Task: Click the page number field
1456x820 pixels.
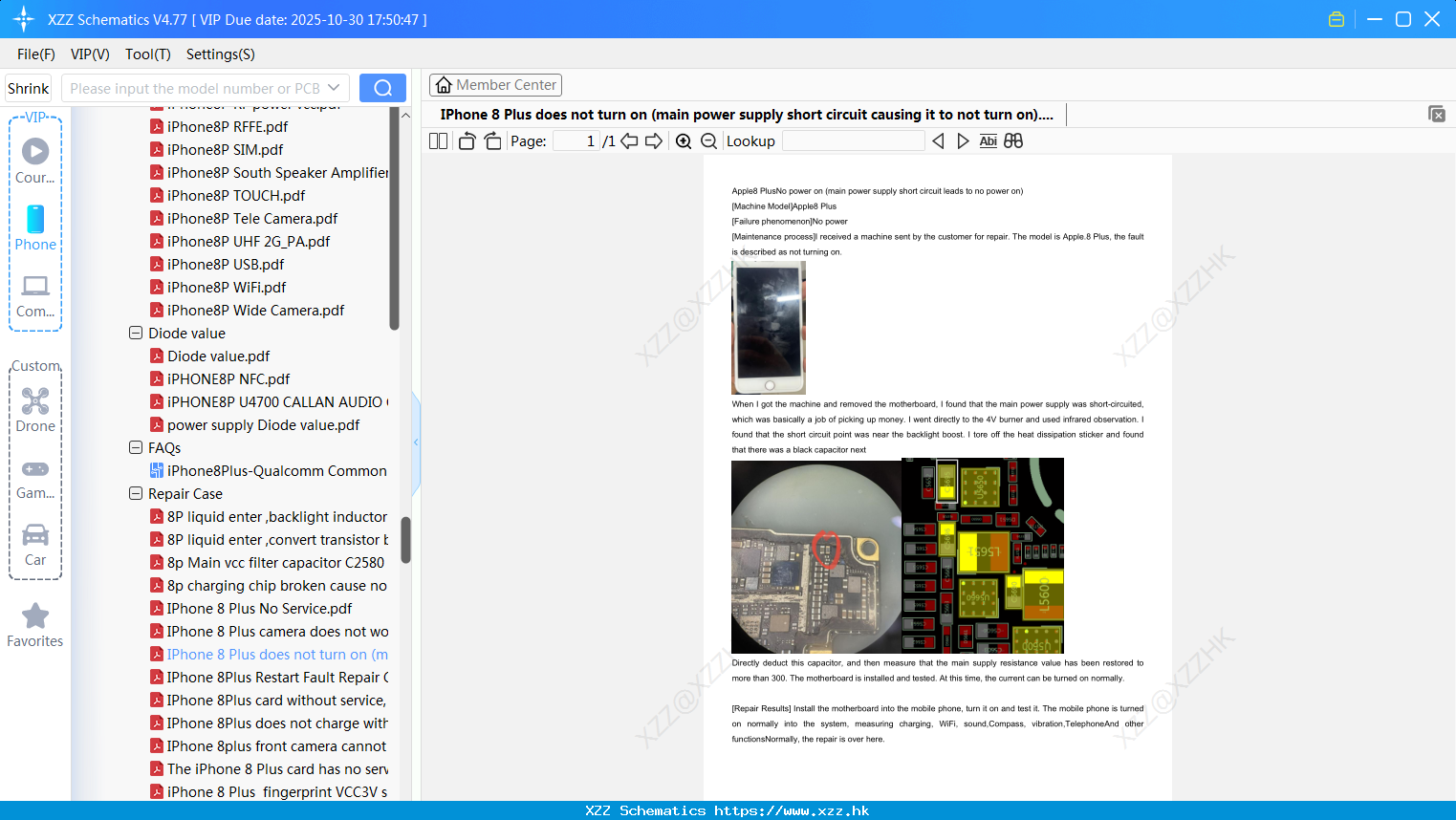Action: [x=576, y=141]
